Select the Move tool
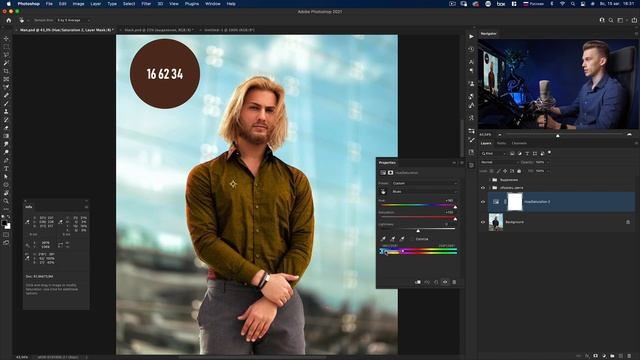The height and width of the screenshot is (360, 640). [x=6, y=38]
